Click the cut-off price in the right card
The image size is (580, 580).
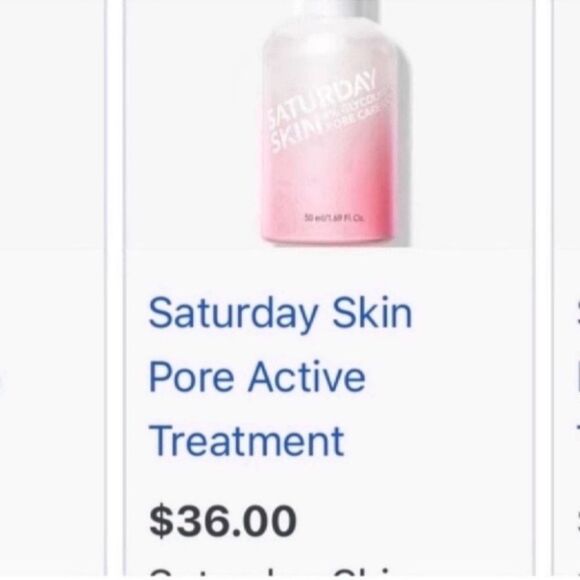point(578,521)
